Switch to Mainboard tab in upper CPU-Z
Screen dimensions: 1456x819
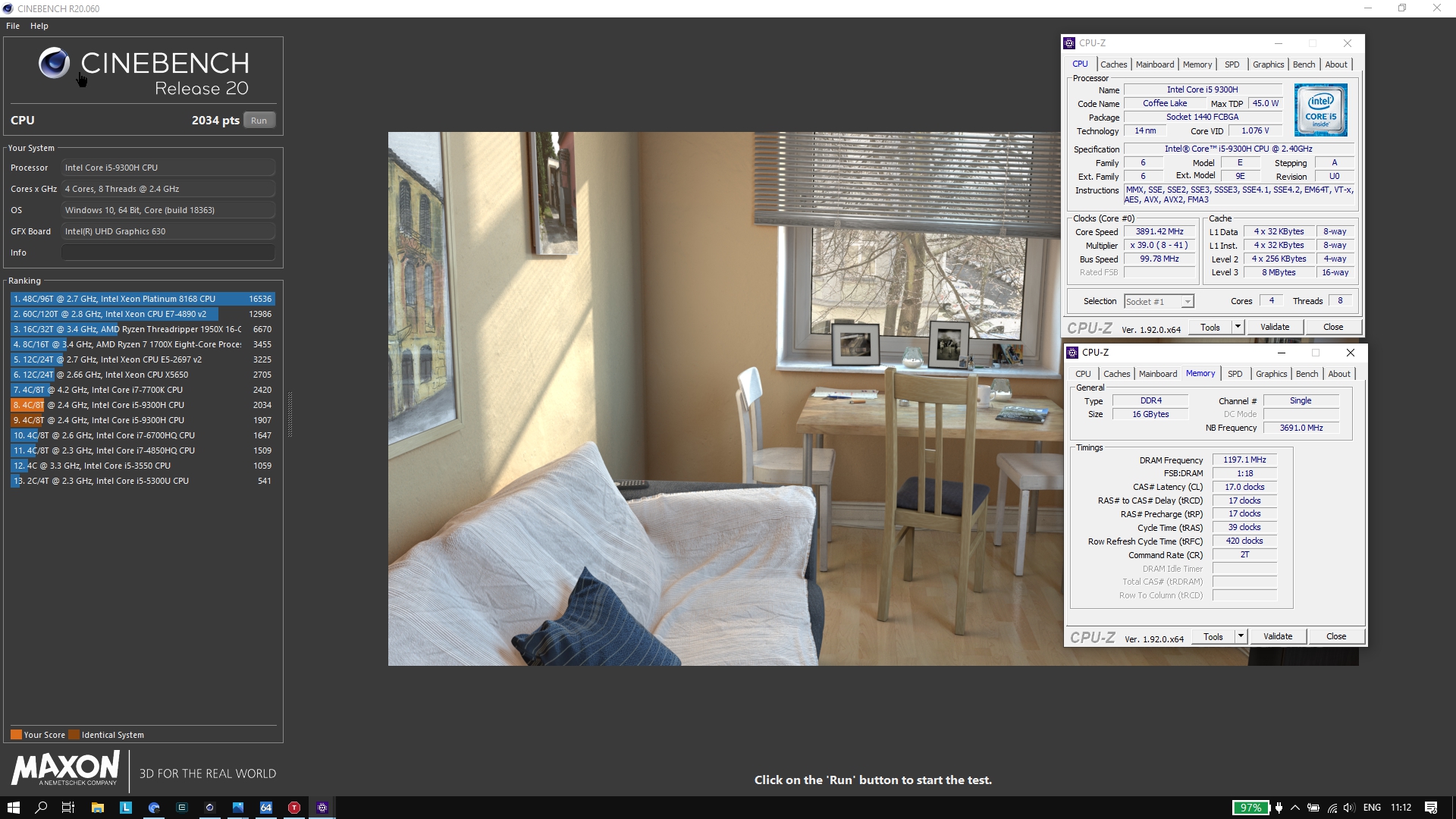pos(1155,64)
